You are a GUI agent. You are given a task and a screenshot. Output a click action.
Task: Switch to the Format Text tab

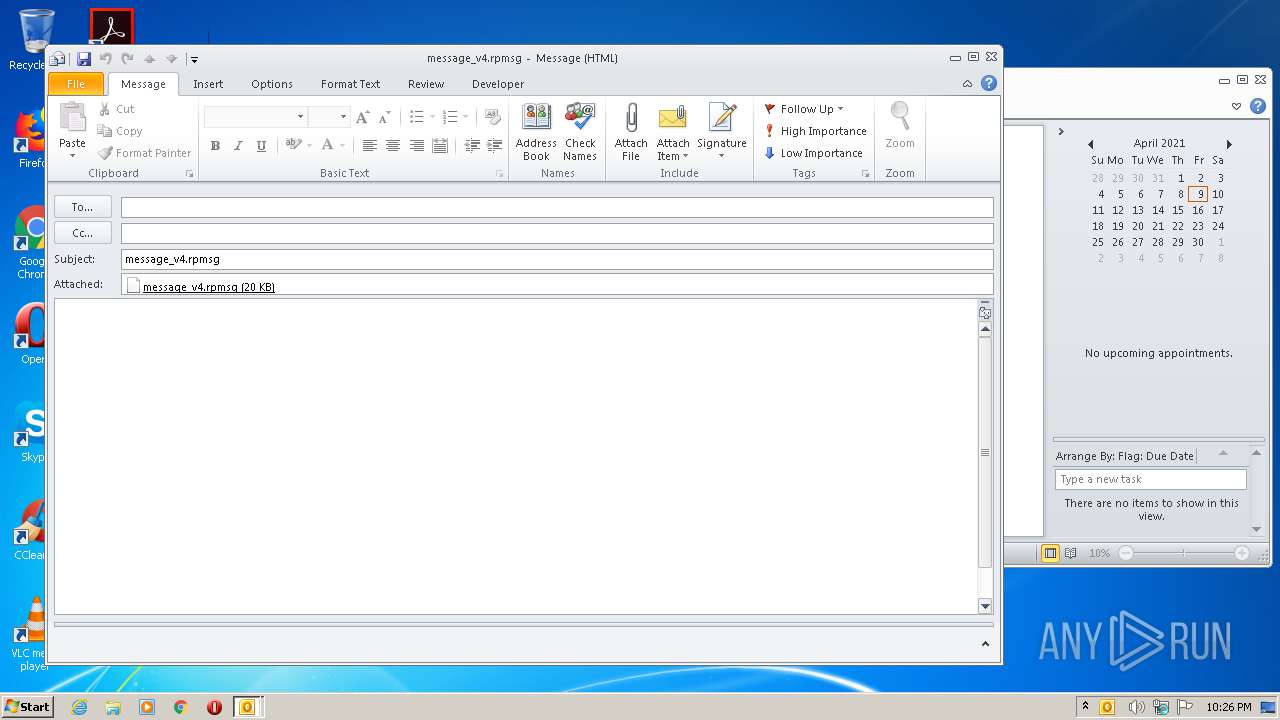pyautogui.click(x=350, y=84)
